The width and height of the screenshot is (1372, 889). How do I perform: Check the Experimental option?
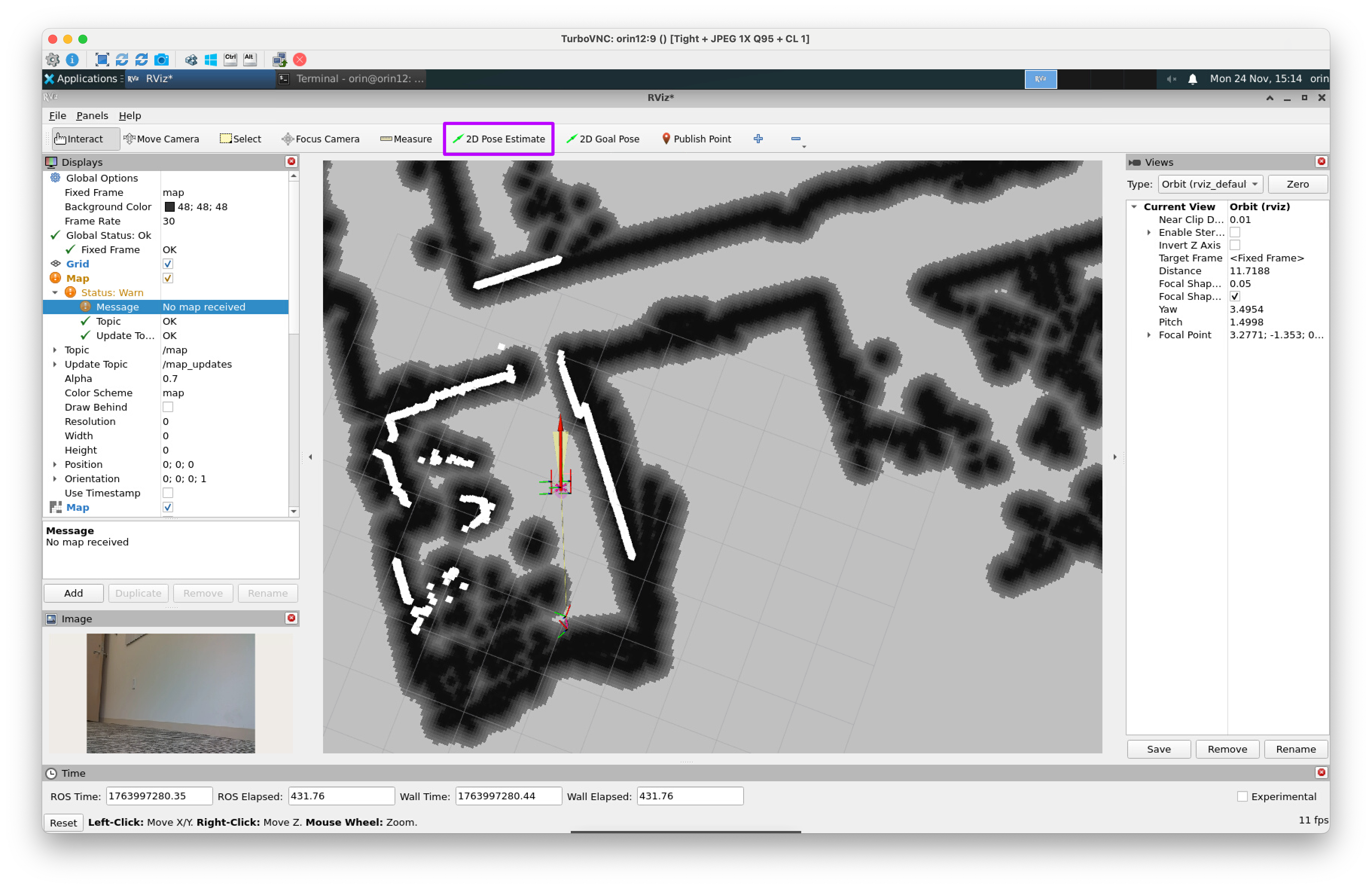[1242, 796]
